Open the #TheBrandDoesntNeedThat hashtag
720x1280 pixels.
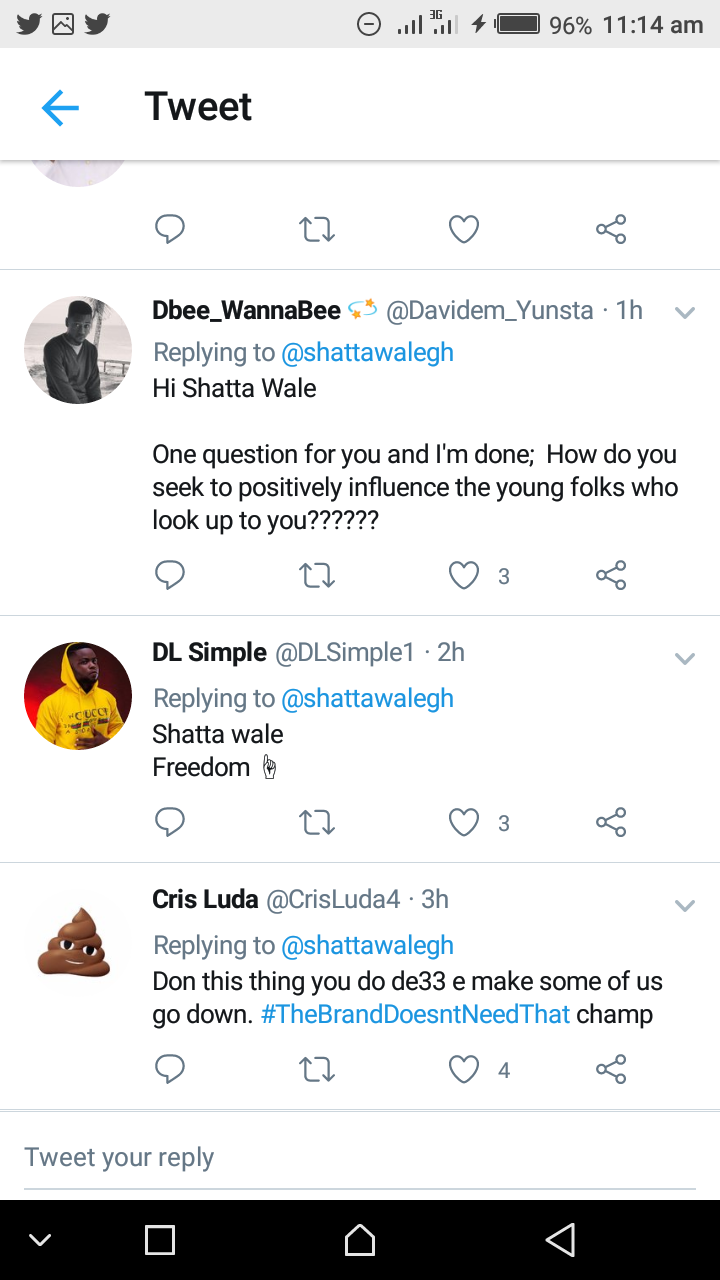point(415,1014)
